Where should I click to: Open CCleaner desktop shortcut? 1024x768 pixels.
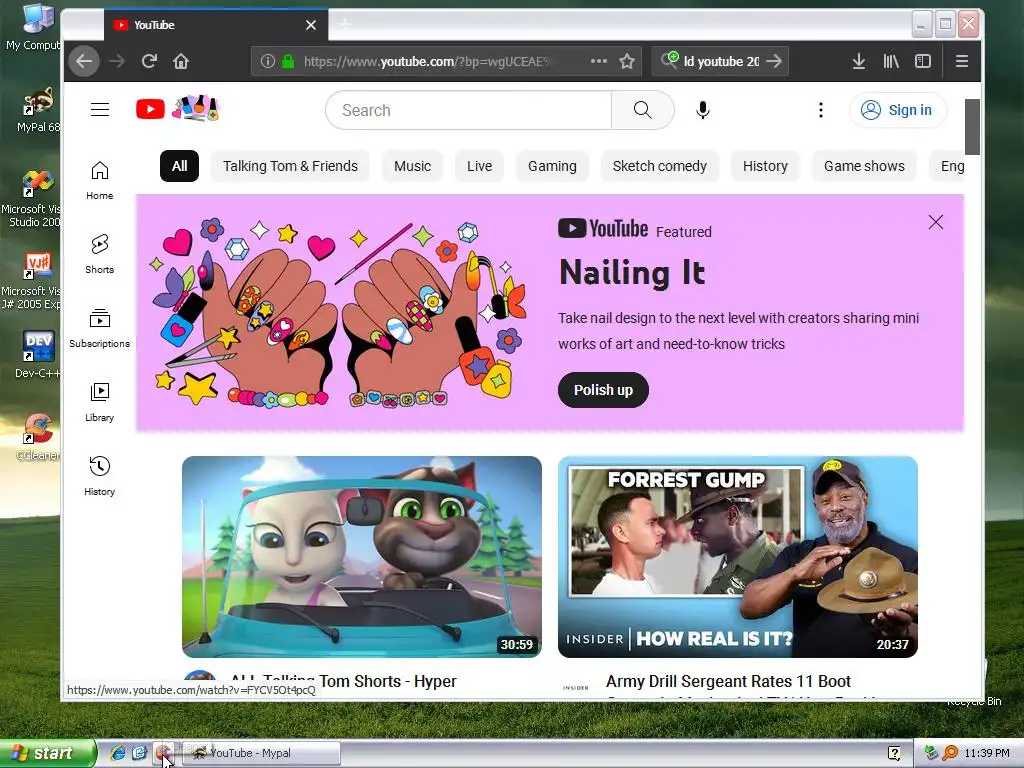[37, 437]
